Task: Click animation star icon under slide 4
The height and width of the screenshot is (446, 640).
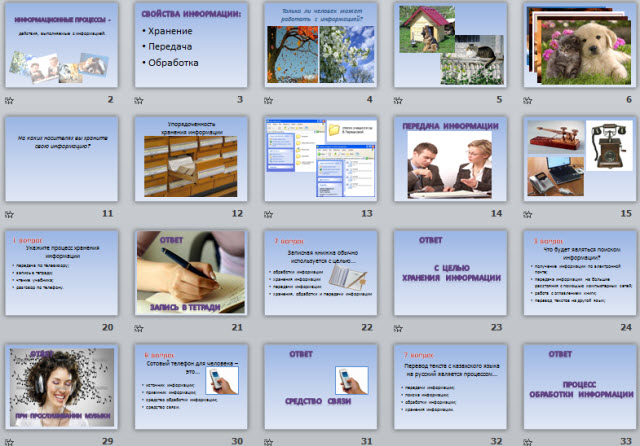Action: coord(269,100)
